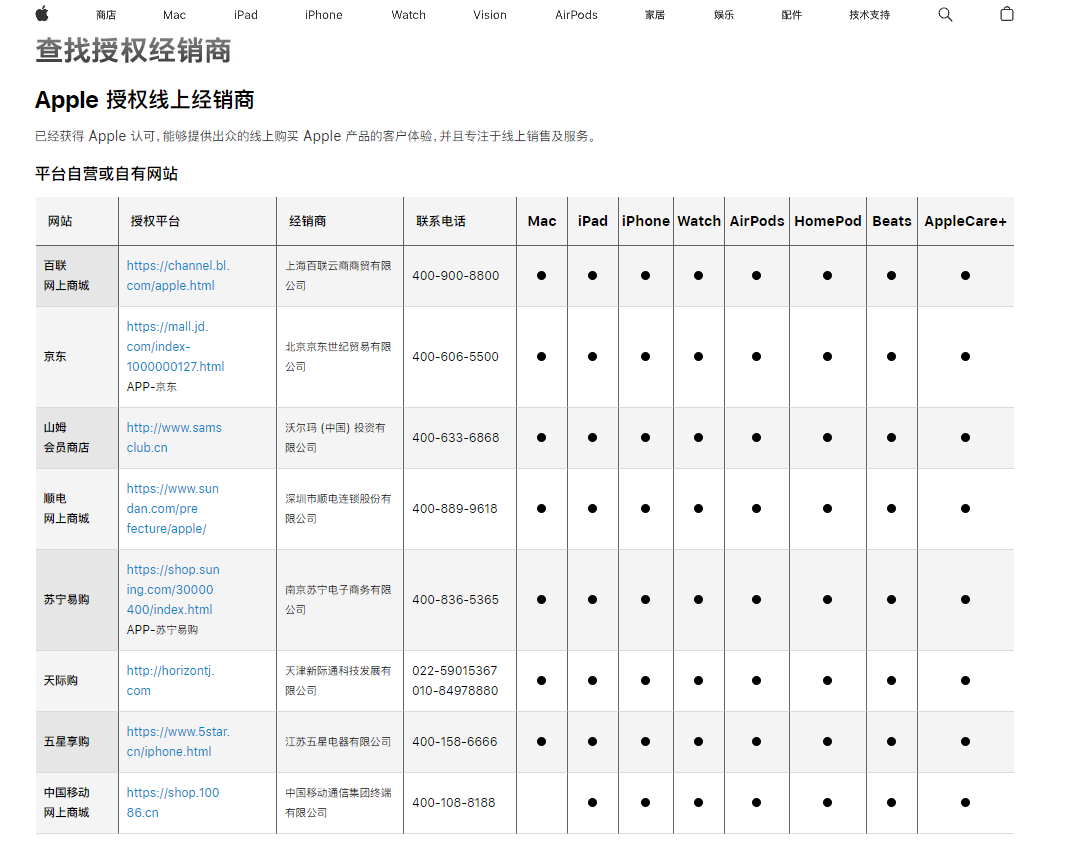Go to the Mac navigation item
Screen dimensions: 1081x842
(x=174, y=15)
